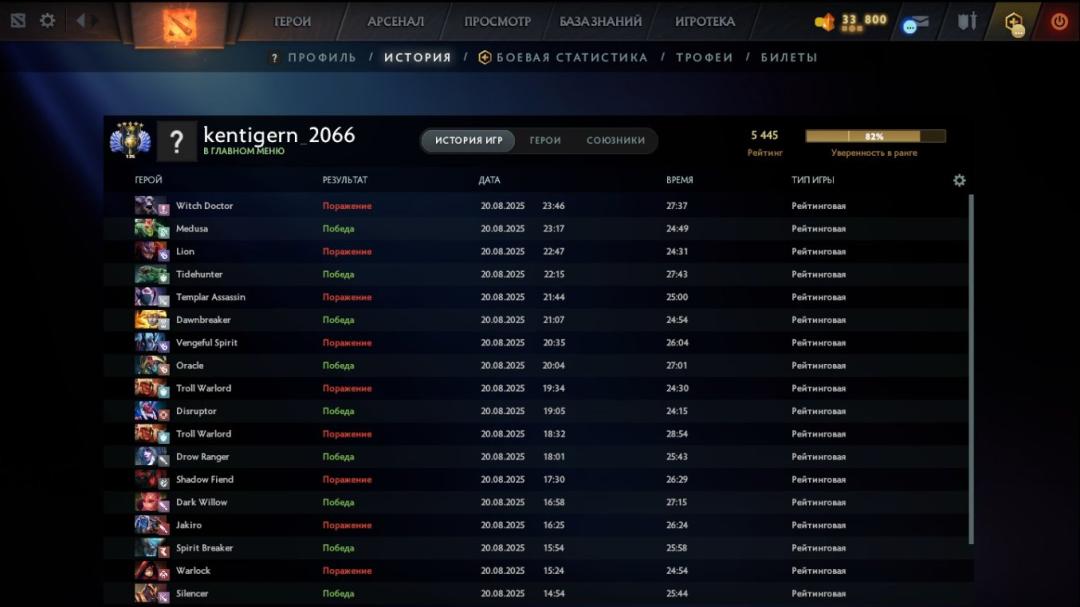1080x607 pixels.
Task: Select the Disruptor hero portrait
Action: click(152, 411)
